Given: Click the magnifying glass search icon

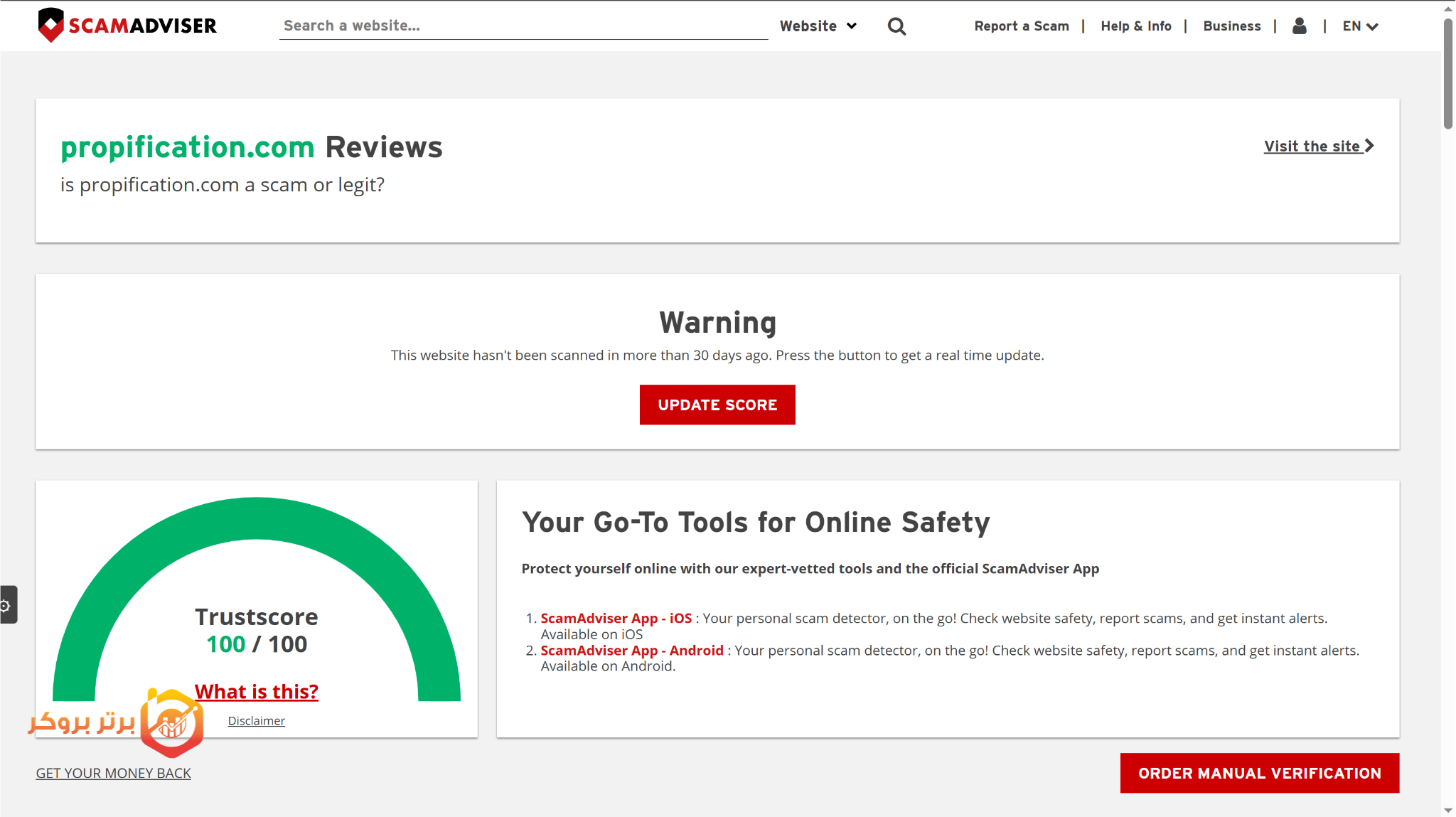Looking at the screenshot, I should pyautogui.click(x=896, y=26).
